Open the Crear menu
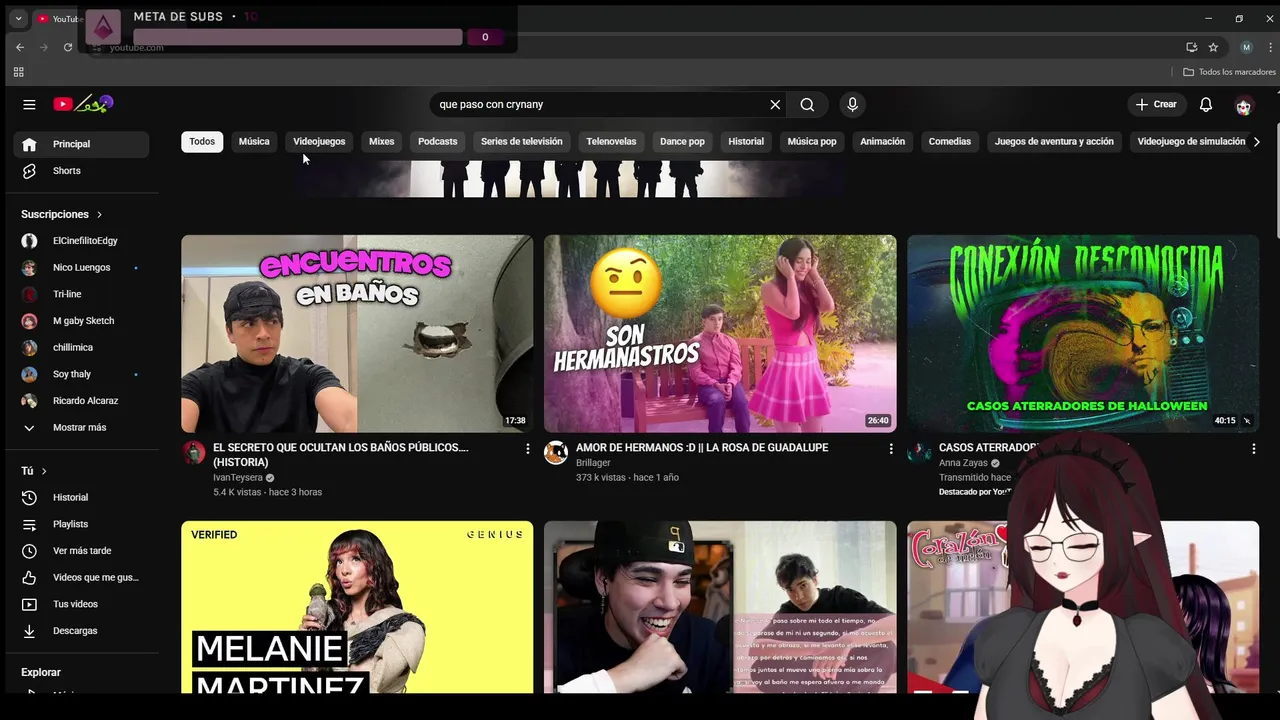1280x720 pixels. click(x=1156, y=104)
